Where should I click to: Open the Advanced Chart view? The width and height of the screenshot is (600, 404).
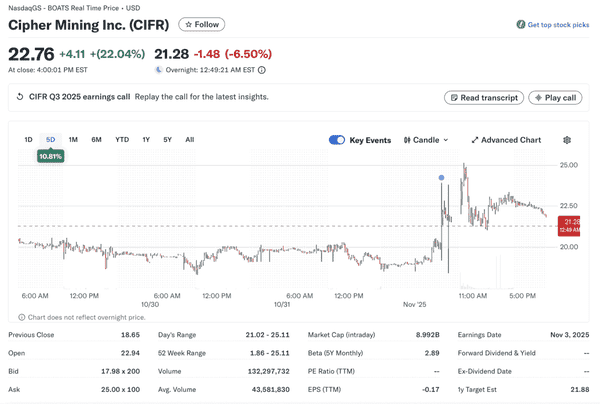coord(506,140)
